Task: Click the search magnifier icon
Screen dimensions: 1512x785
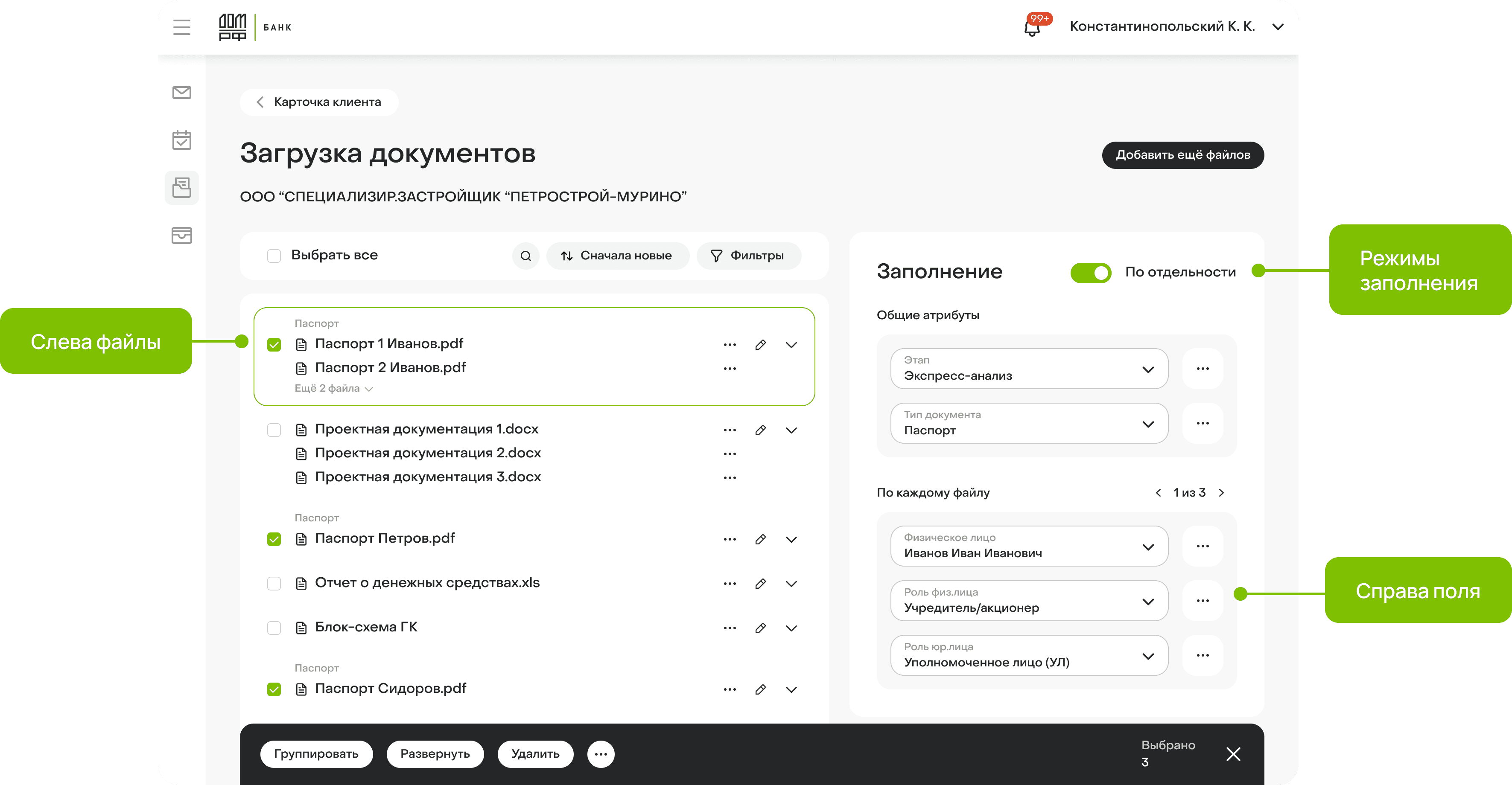Action: [x=525, y=256]
